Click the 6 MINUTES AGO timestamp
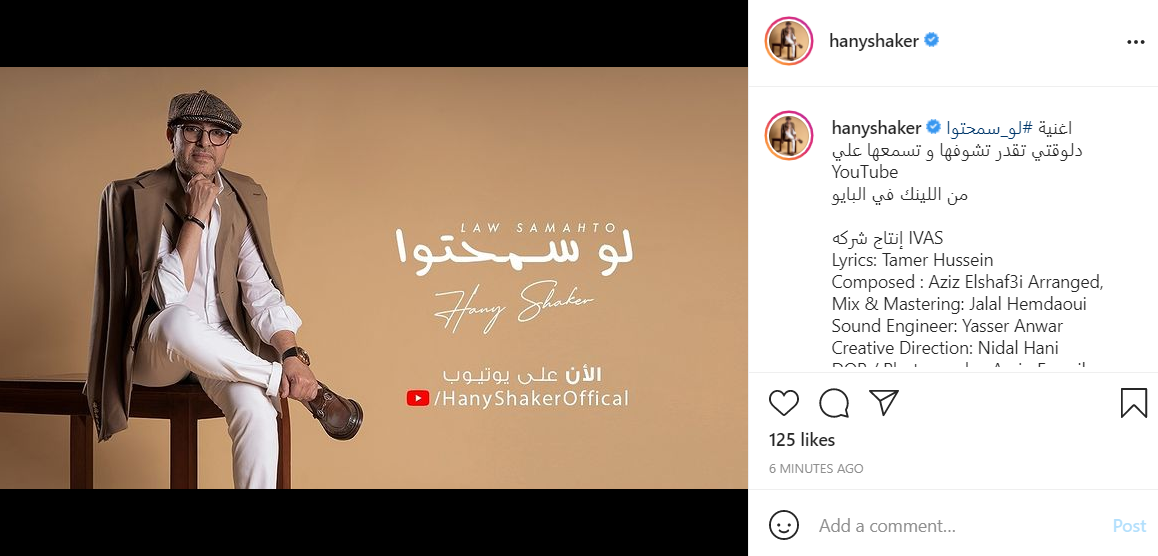Image resolution: width=1158 pixels, height=556 pixels. coord(816,468)
